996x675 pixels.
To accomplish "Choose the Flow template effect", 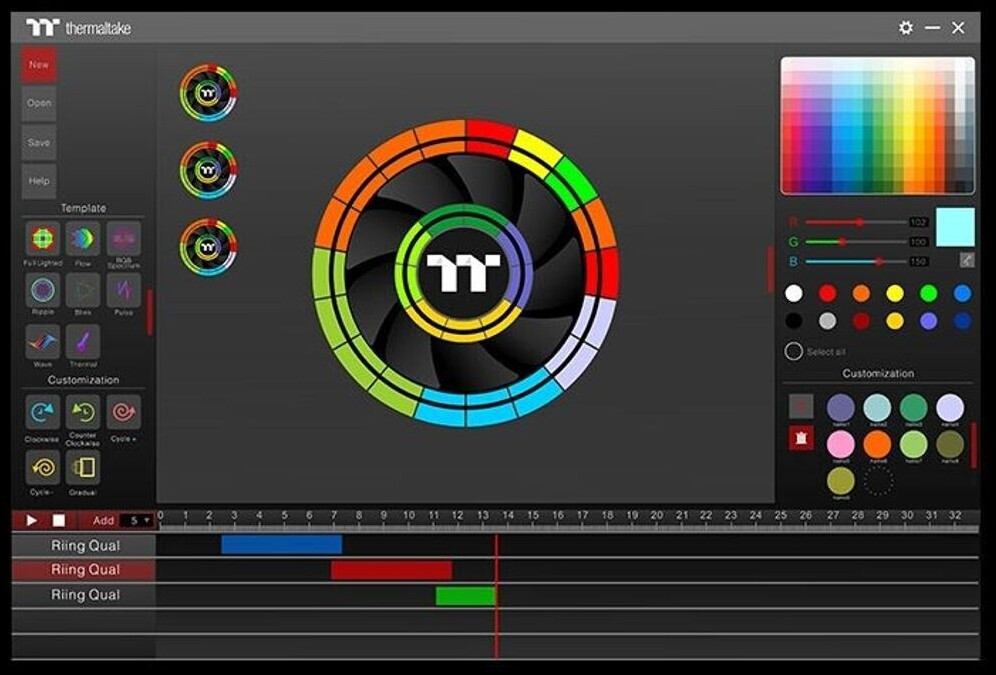I will [83, 238].
